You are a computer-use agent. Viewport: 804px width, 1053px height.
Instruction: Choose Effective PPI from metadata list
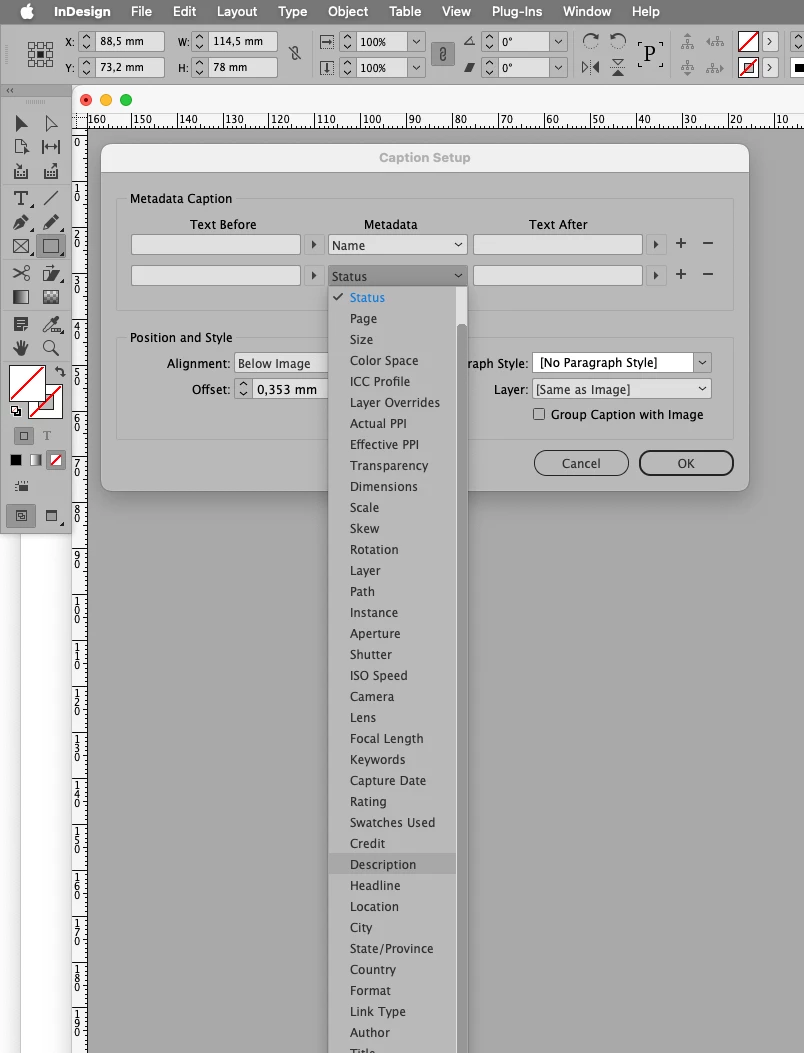click(392, 445)
